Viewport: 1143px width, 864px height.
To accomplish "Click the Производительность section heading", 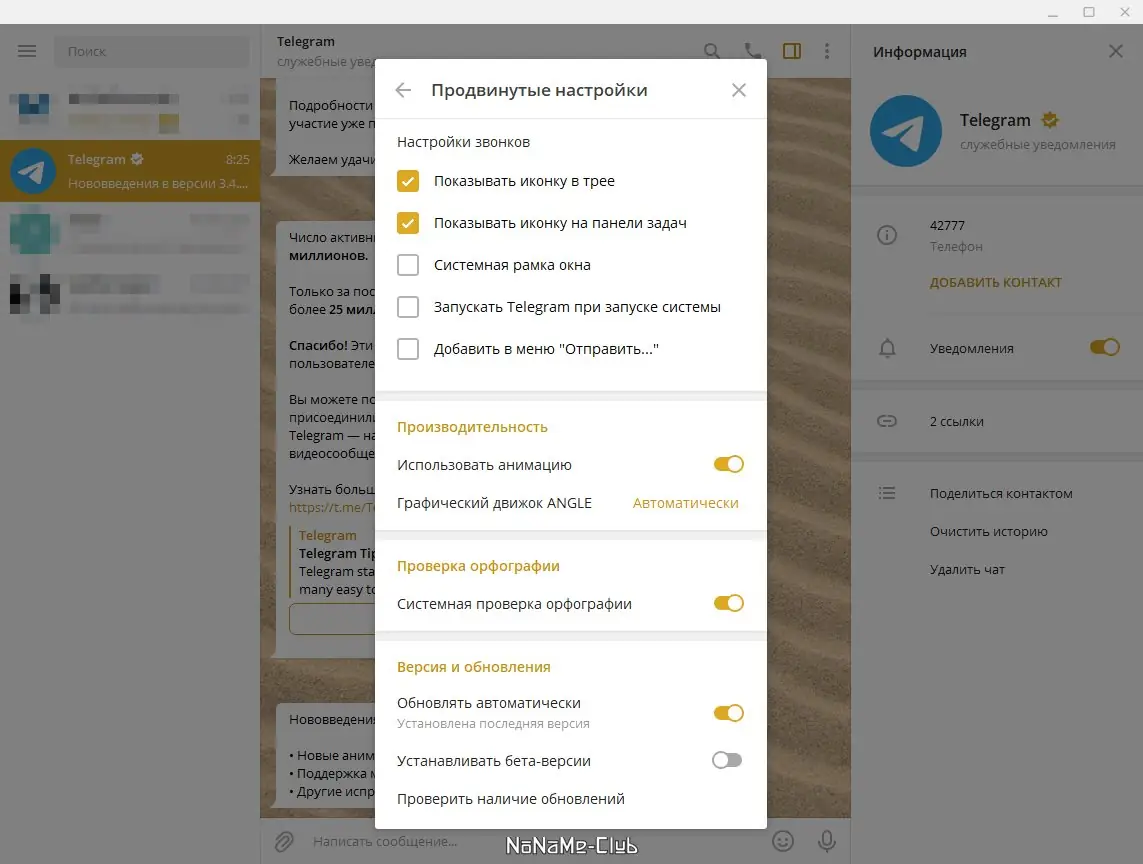I will click(472, 427).
